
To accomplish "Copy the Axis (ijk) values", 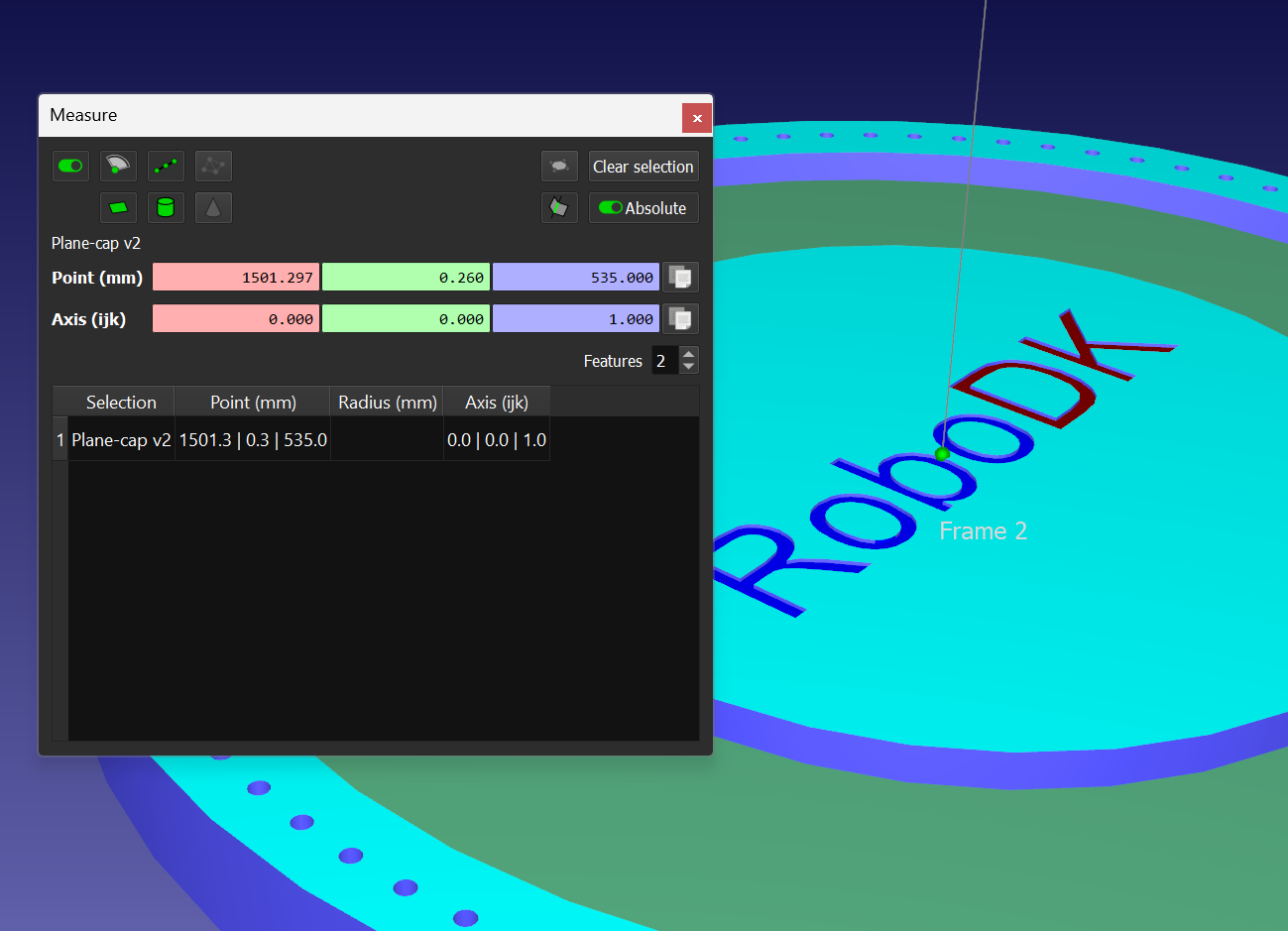I will pyautogui.click(x=680, y=319).
